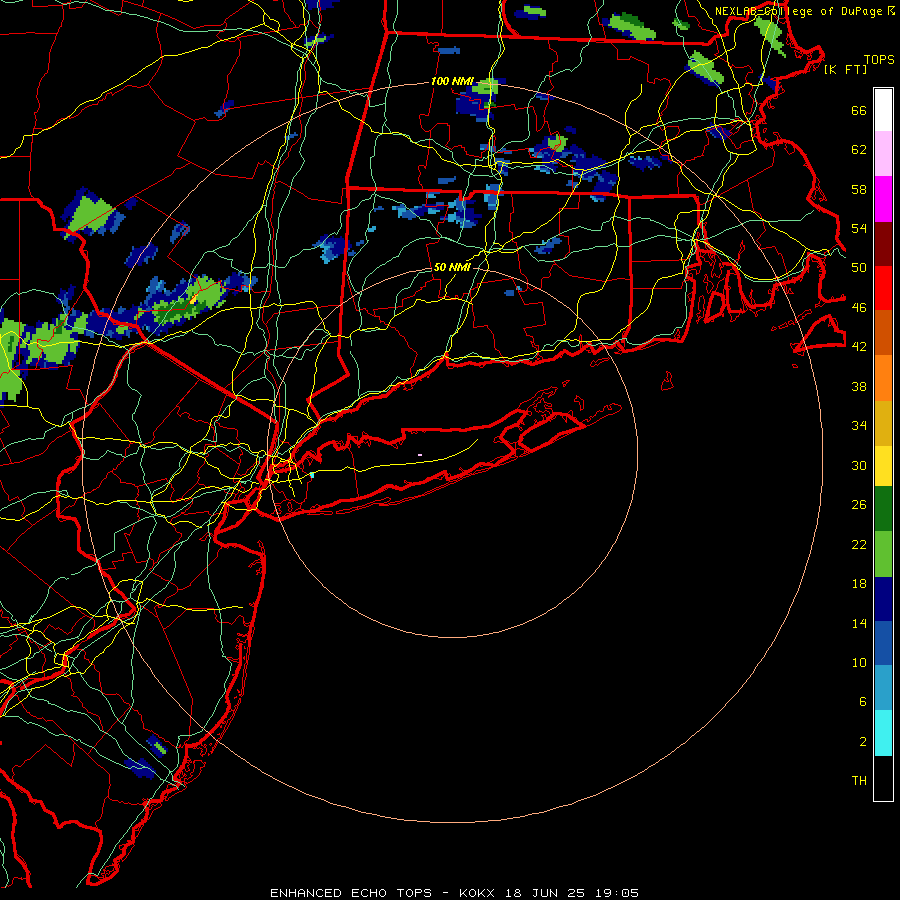Click the '6' legend value

click(x=863, y=701)
